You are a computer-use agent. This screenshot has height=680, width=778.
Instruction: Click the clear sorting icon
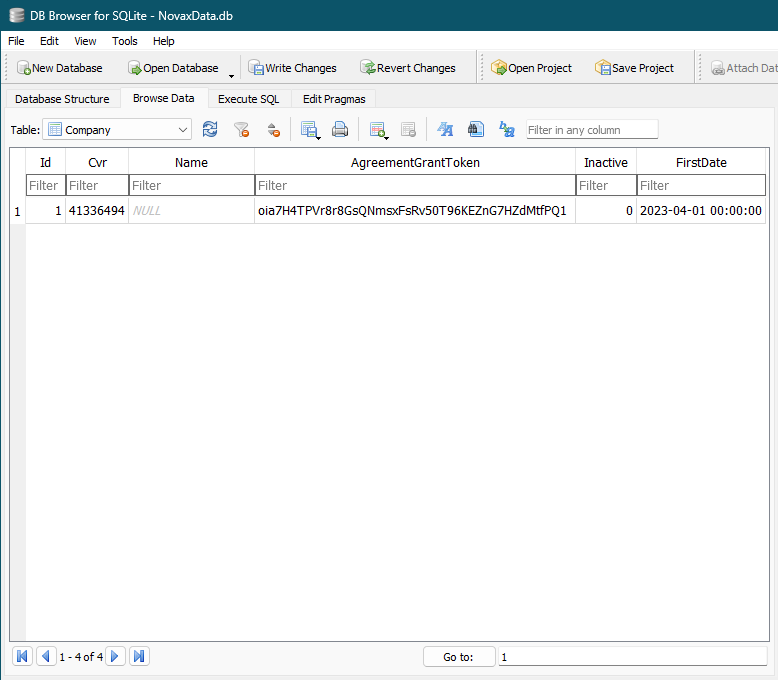tap(273, 130)
